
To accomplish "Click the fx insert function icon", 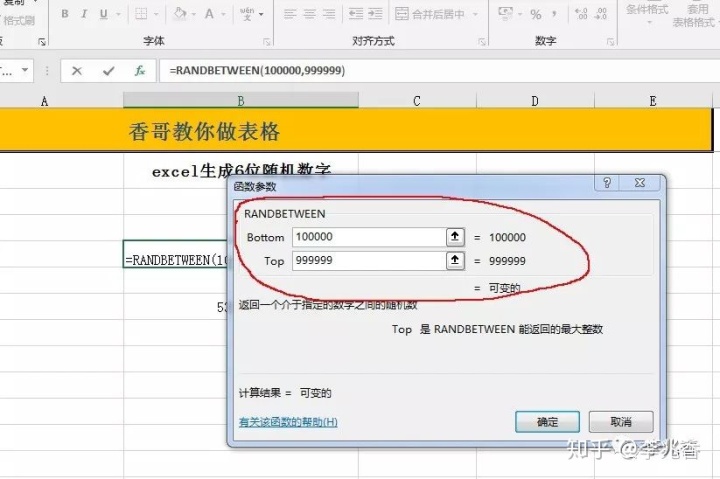I will (x=140, y=71).
